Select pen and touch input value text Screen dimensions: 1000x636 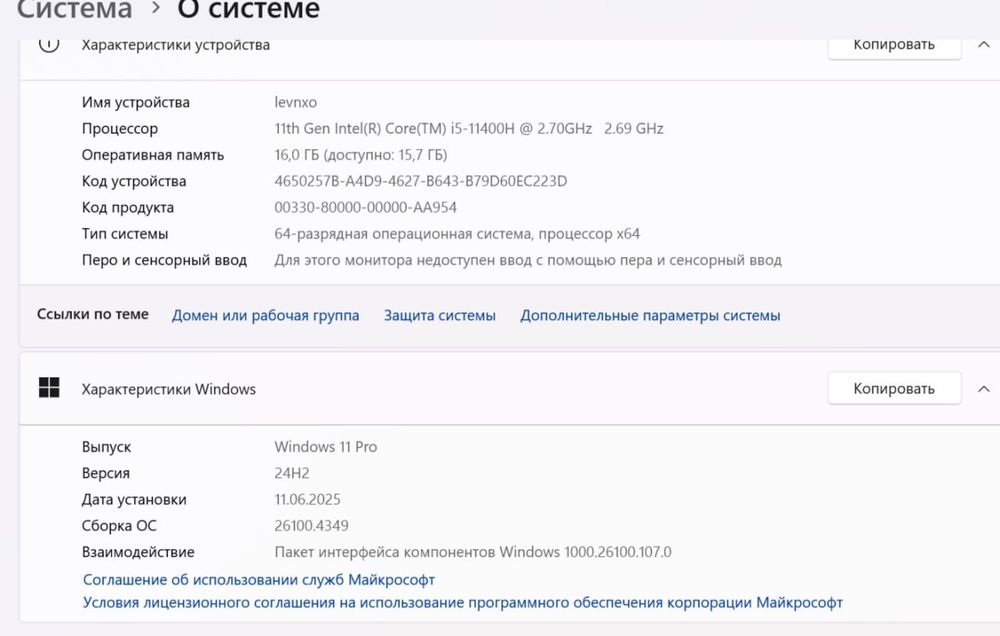(527, 260)
